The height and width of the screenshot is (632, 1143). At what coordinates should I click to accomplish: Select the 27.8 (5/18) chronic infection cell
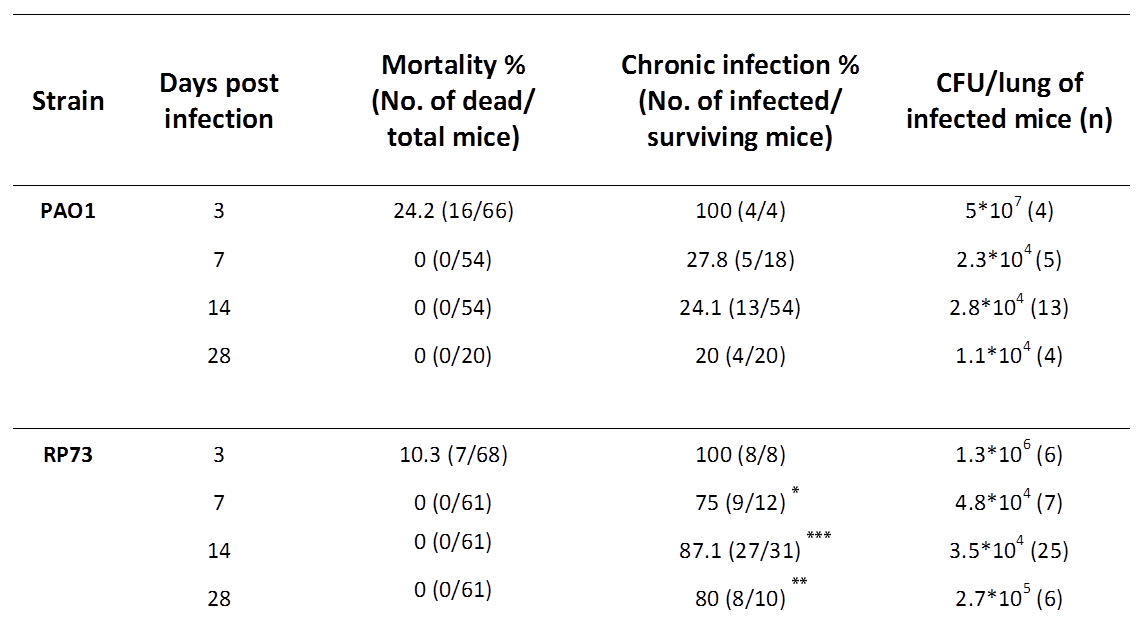click(739, 260)
